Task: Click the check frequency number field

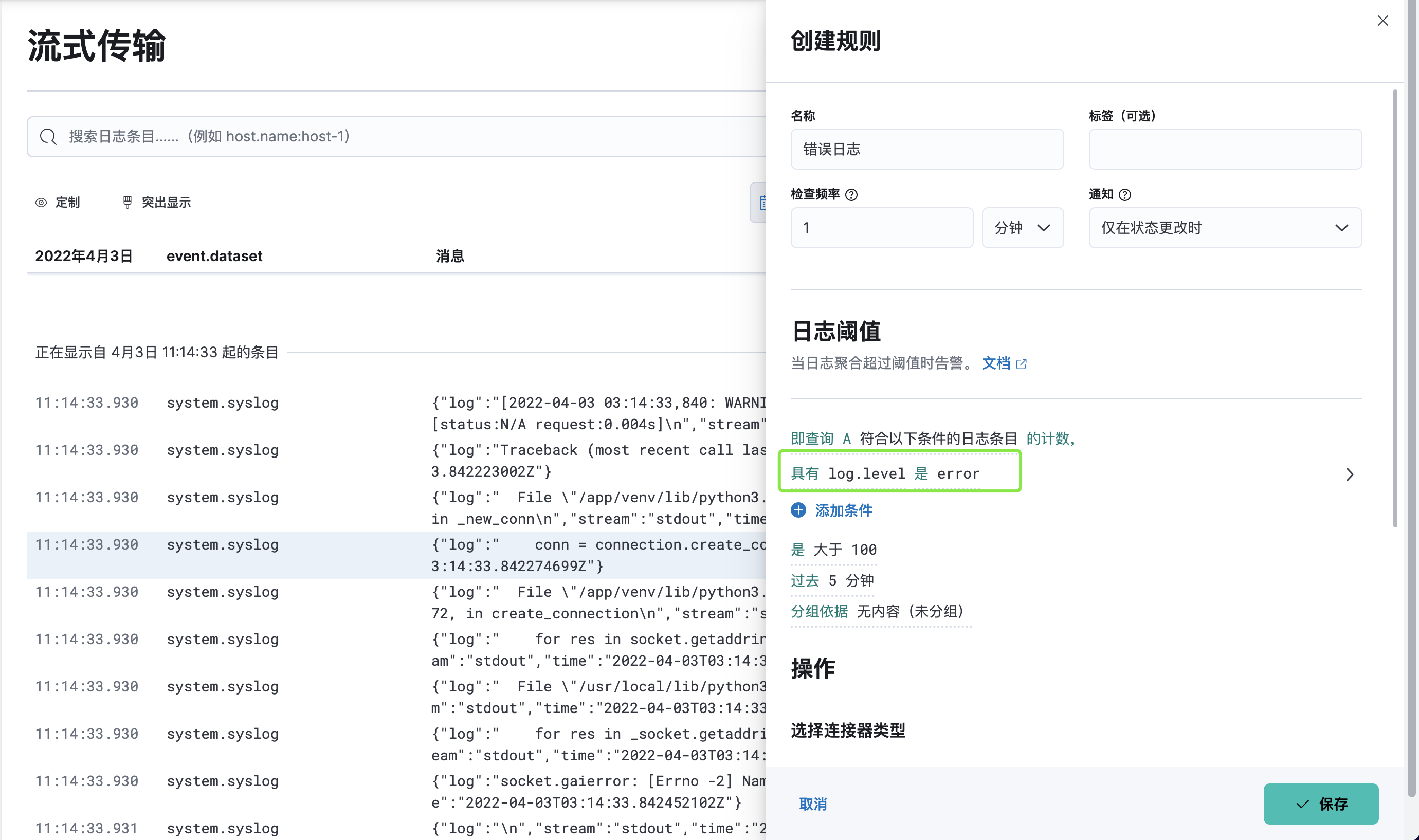Action: click(x=881, y=228)
